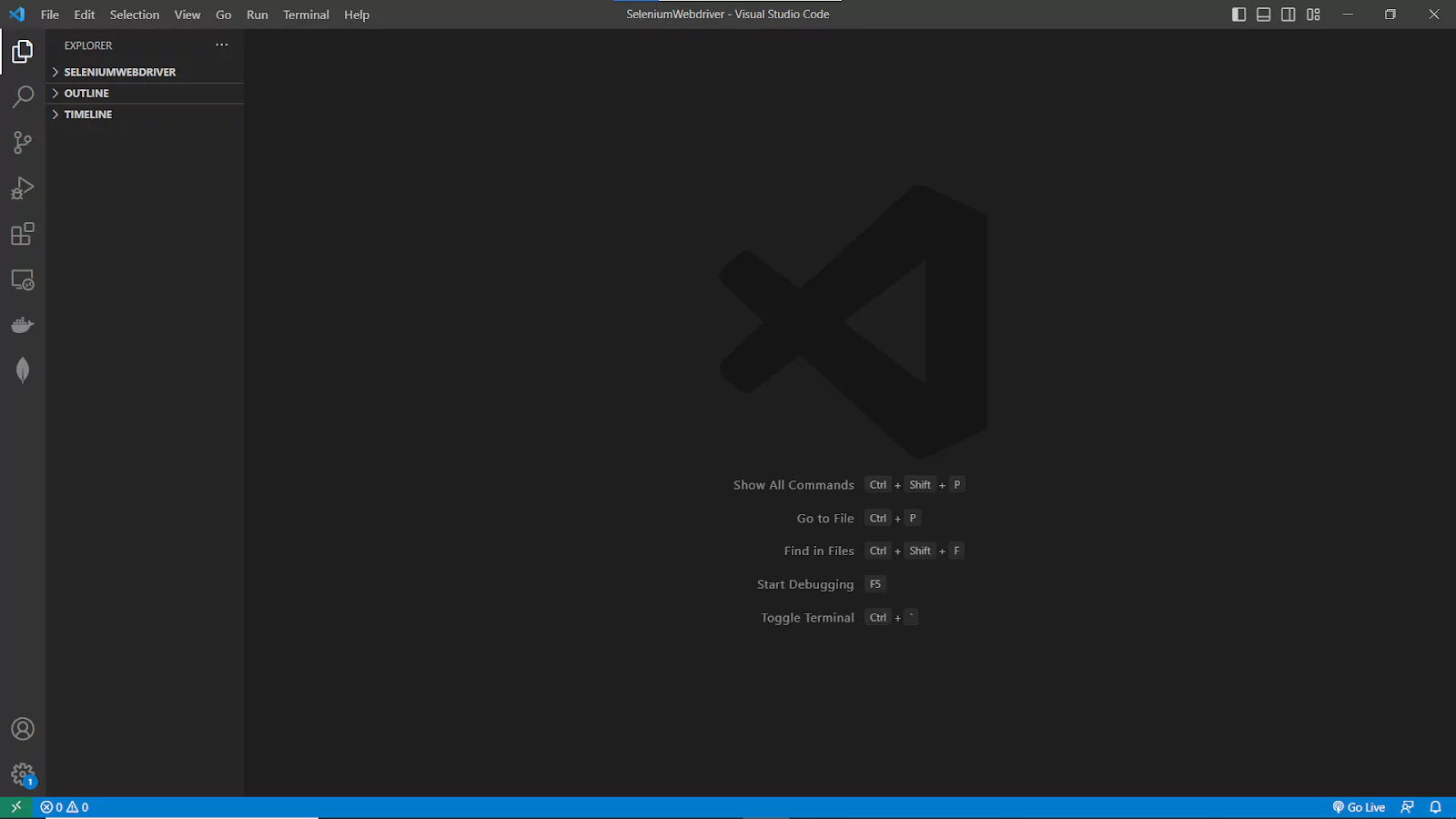Start the Go Live server

click(1360, 806)
